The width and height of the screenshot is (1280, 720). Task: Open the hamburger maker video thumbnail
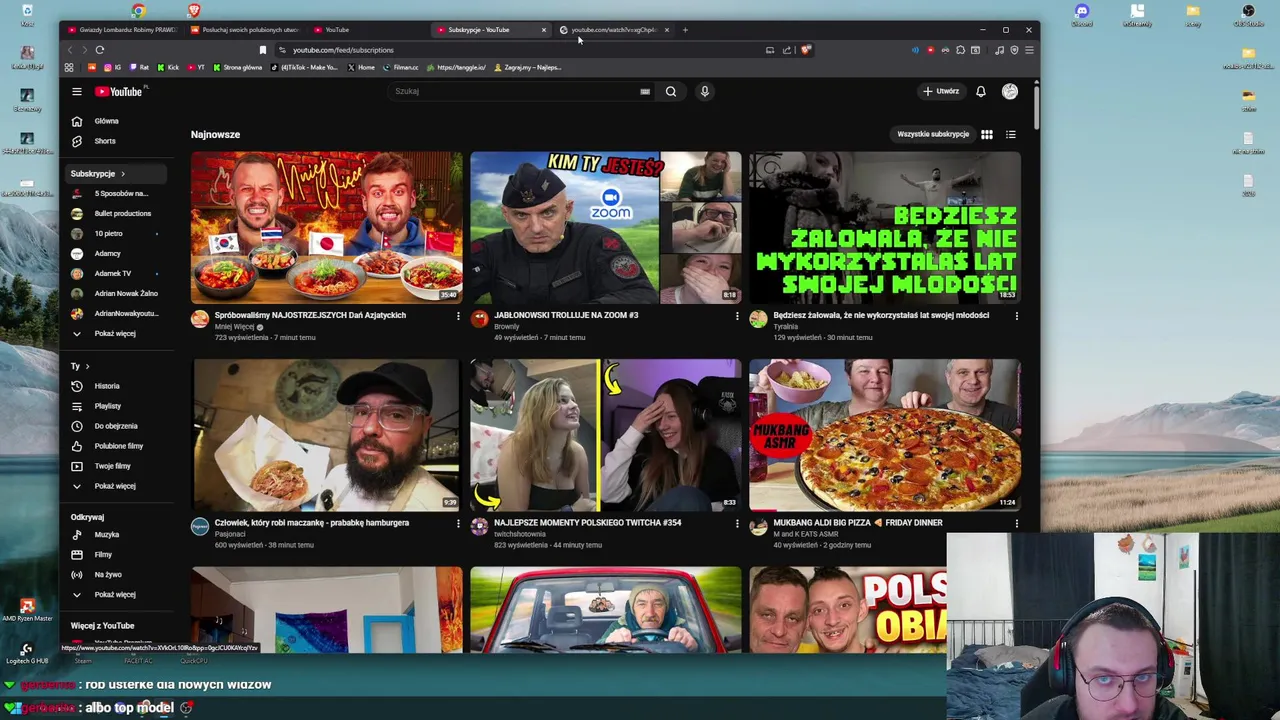pos(327,435)
